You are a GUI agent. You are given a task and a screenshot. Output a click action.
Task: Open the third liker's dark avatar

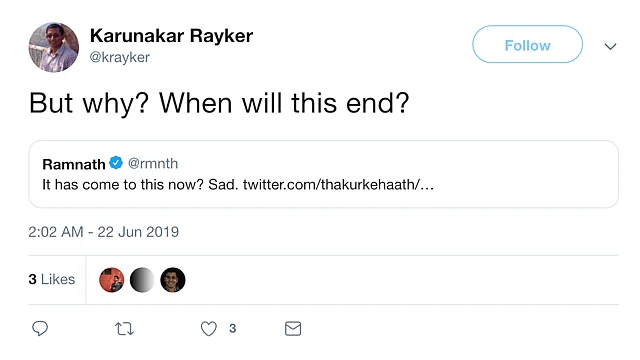click(x=173, y=280)
